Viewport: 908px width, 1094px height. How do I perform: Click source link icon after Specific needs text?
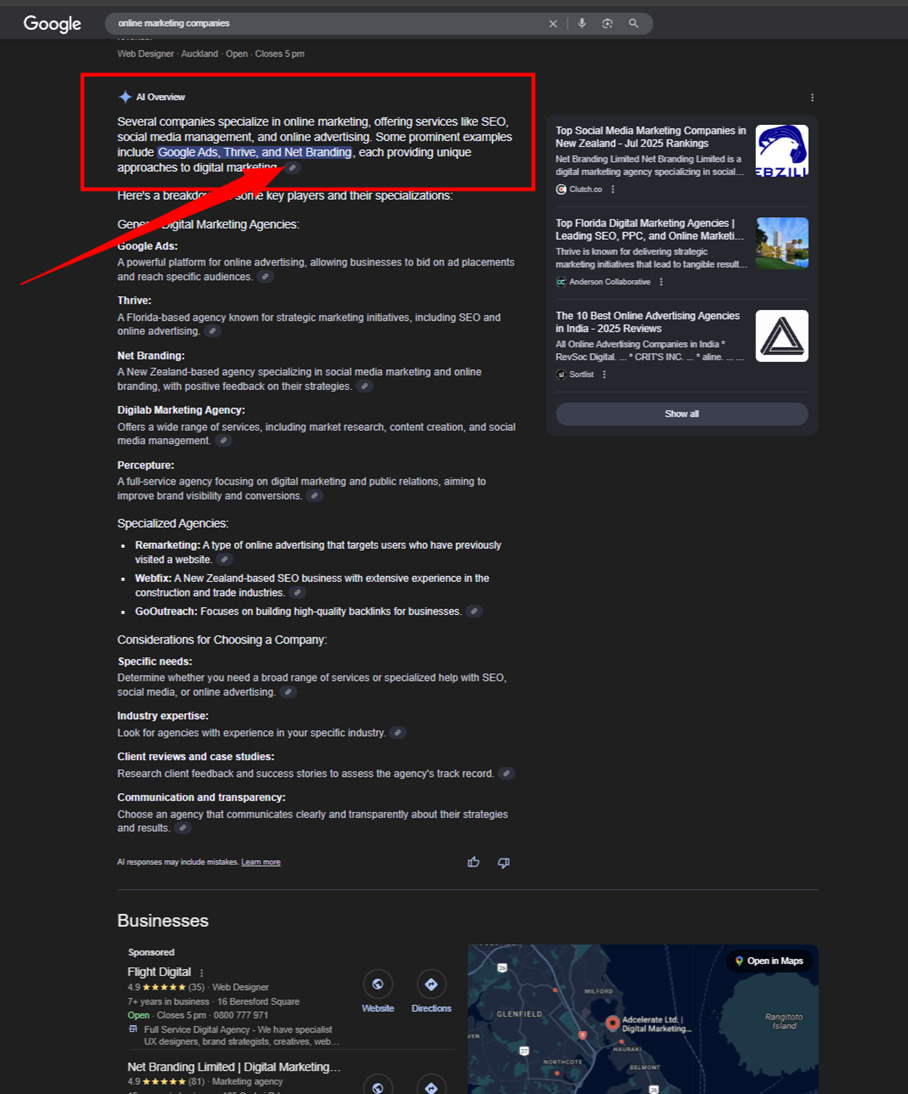click(x=288, y=692)
